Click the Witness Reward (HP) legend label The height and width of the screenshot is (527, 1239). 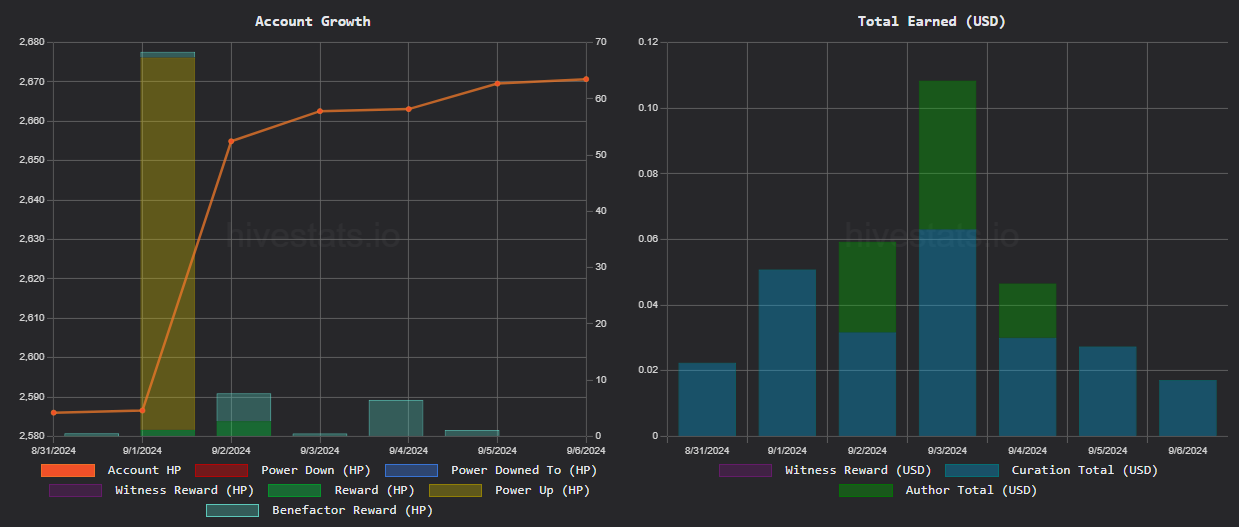[x=184, y=490]
